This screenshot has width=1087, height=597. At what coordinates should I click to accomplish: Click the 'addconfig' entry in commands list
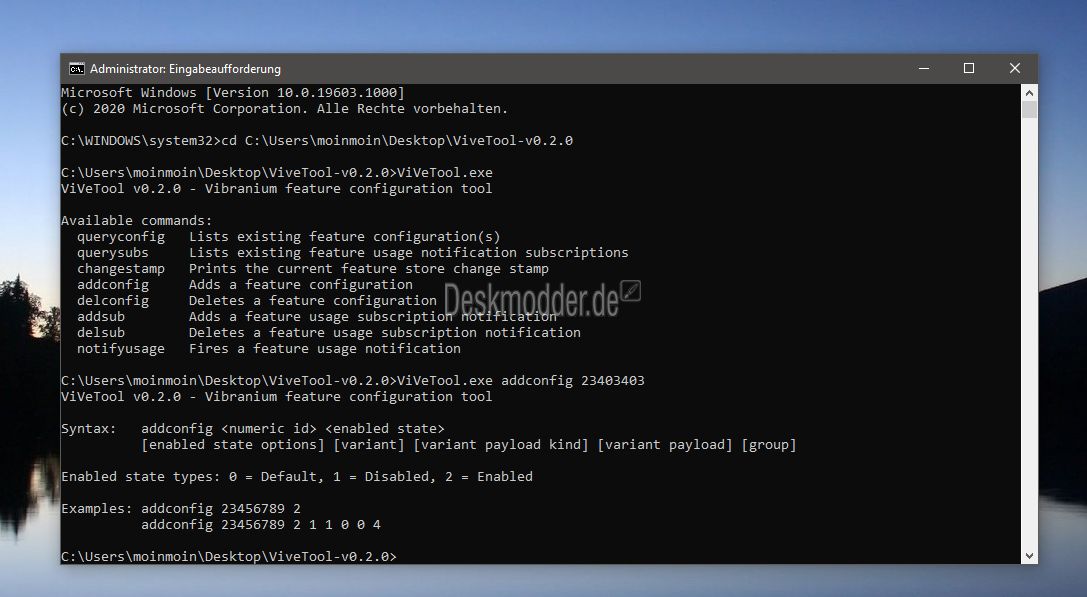click(x=112, y=285)
